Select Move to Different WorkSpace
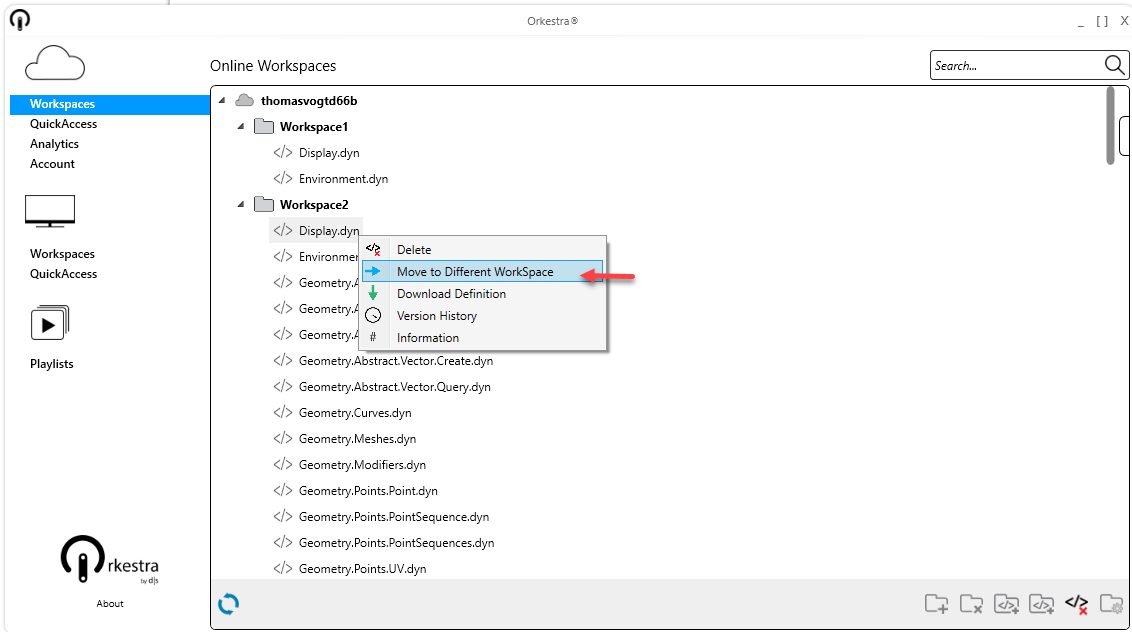 (482, 272)
